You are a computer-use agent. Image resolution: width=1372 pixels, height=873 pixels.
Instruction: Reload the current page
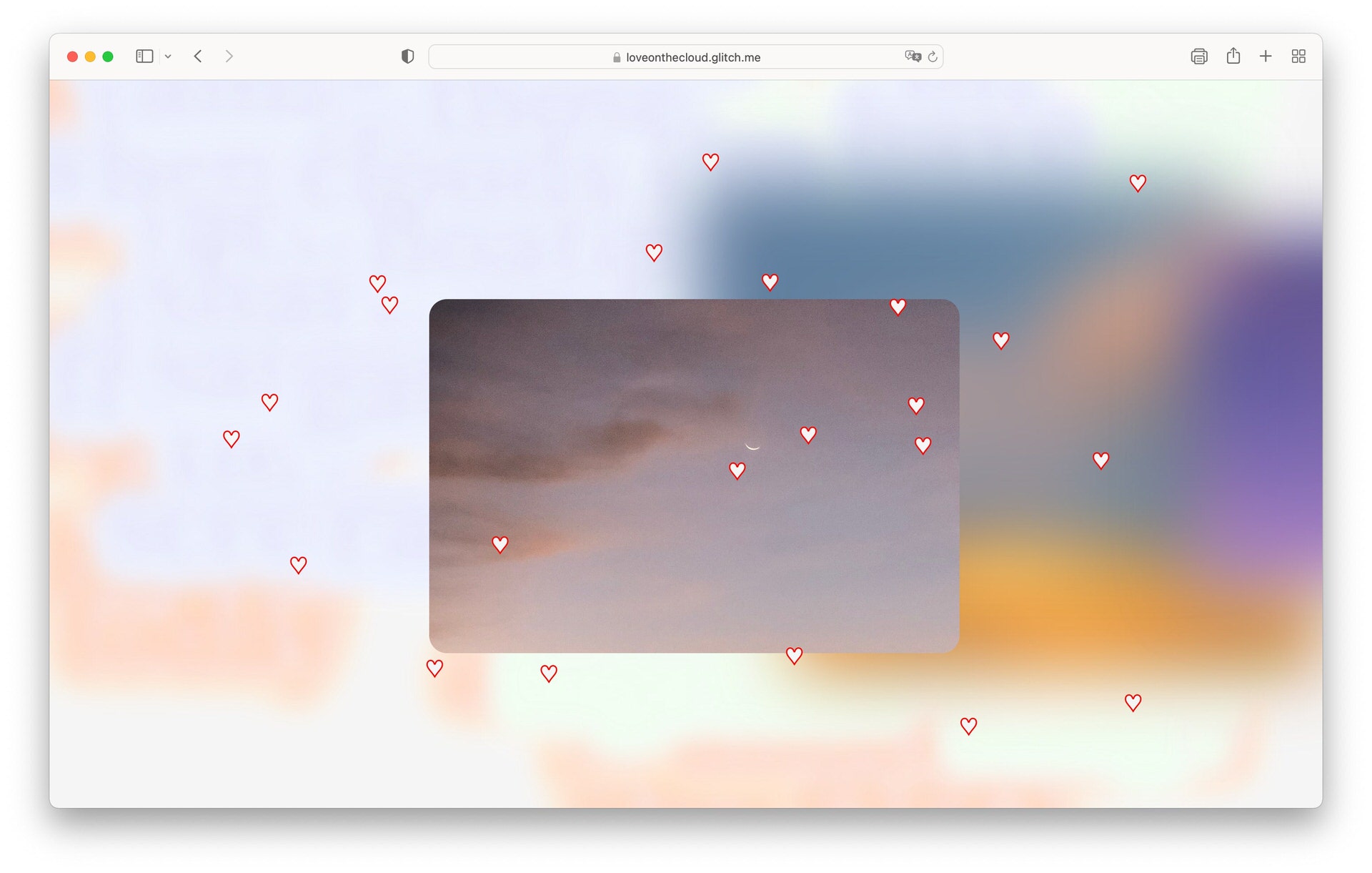(933, 56)
